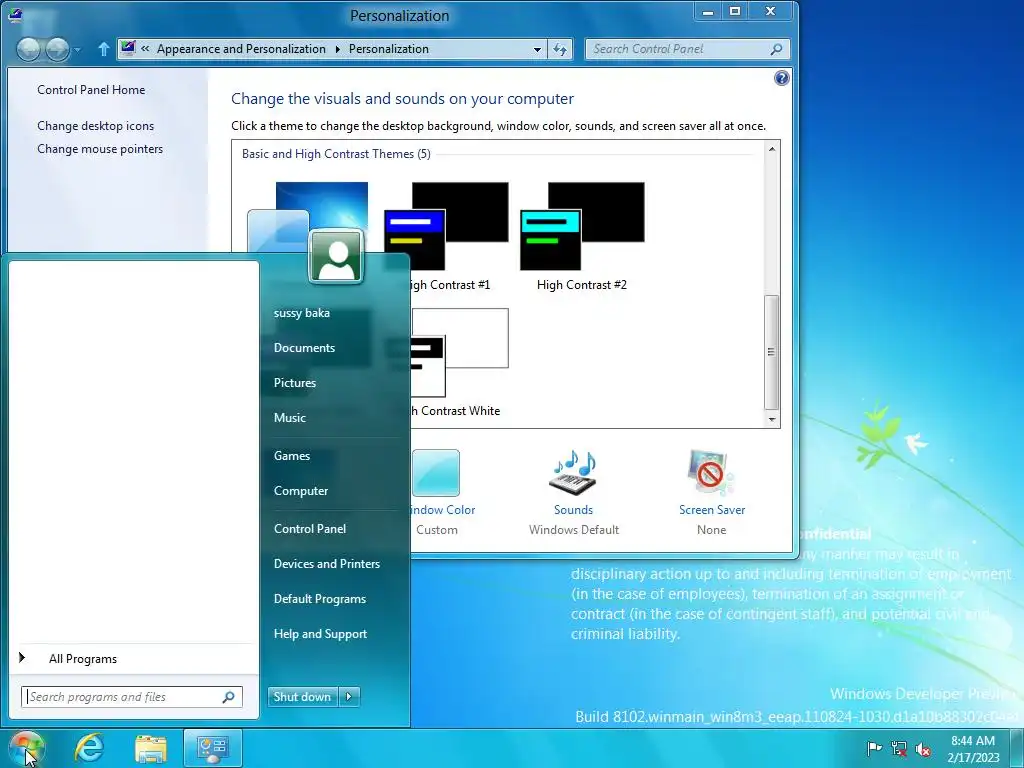Click the Help question mark icon
This screenshot has width=1024, height=768.
click(x=781, y=78)
